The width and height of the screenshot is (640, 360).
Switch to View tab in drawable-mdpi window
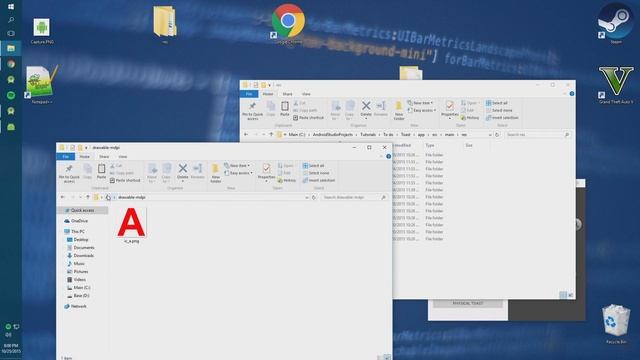click(122, 157)
